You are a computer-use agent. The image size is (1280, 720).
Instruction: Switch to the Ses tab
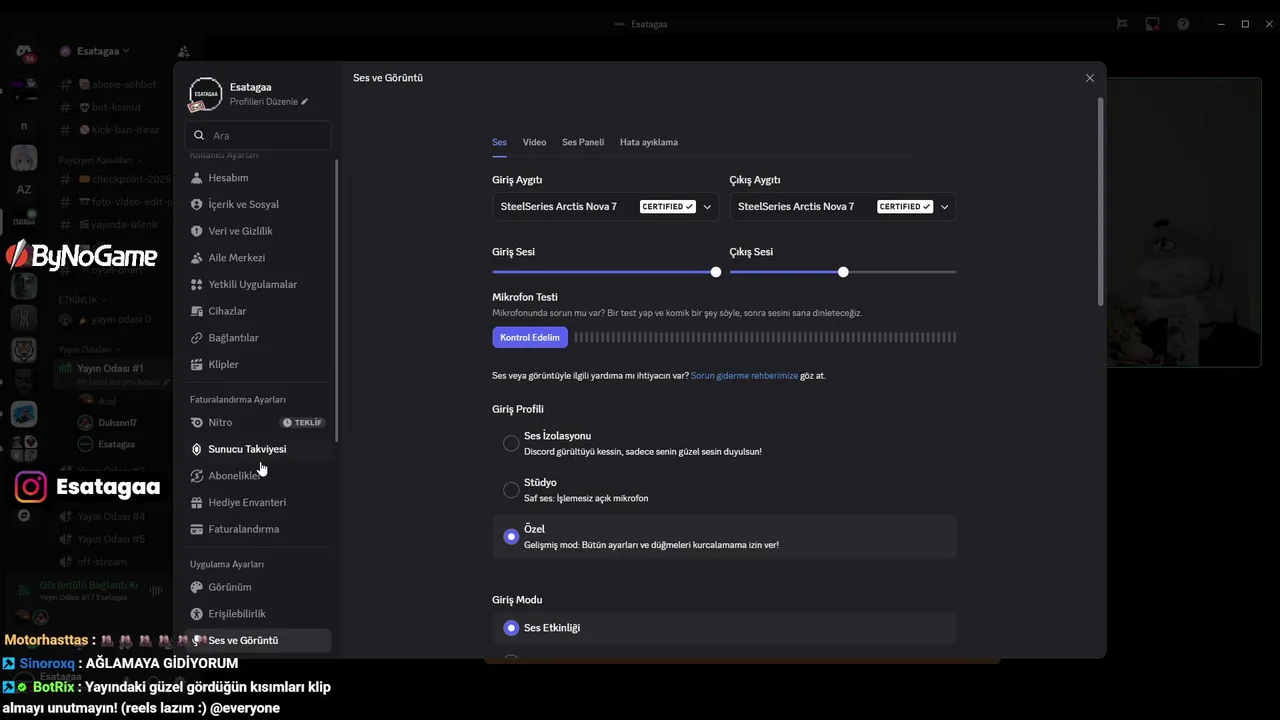click(499, 142)
